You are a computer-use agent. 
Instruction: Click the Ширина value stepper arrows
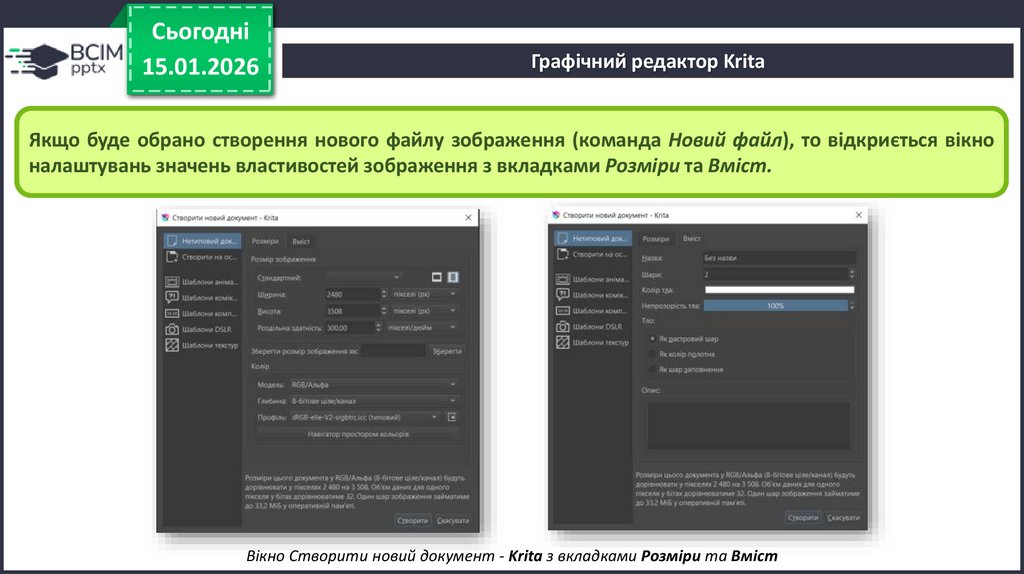pyautogui.click(x=384, y=295)
